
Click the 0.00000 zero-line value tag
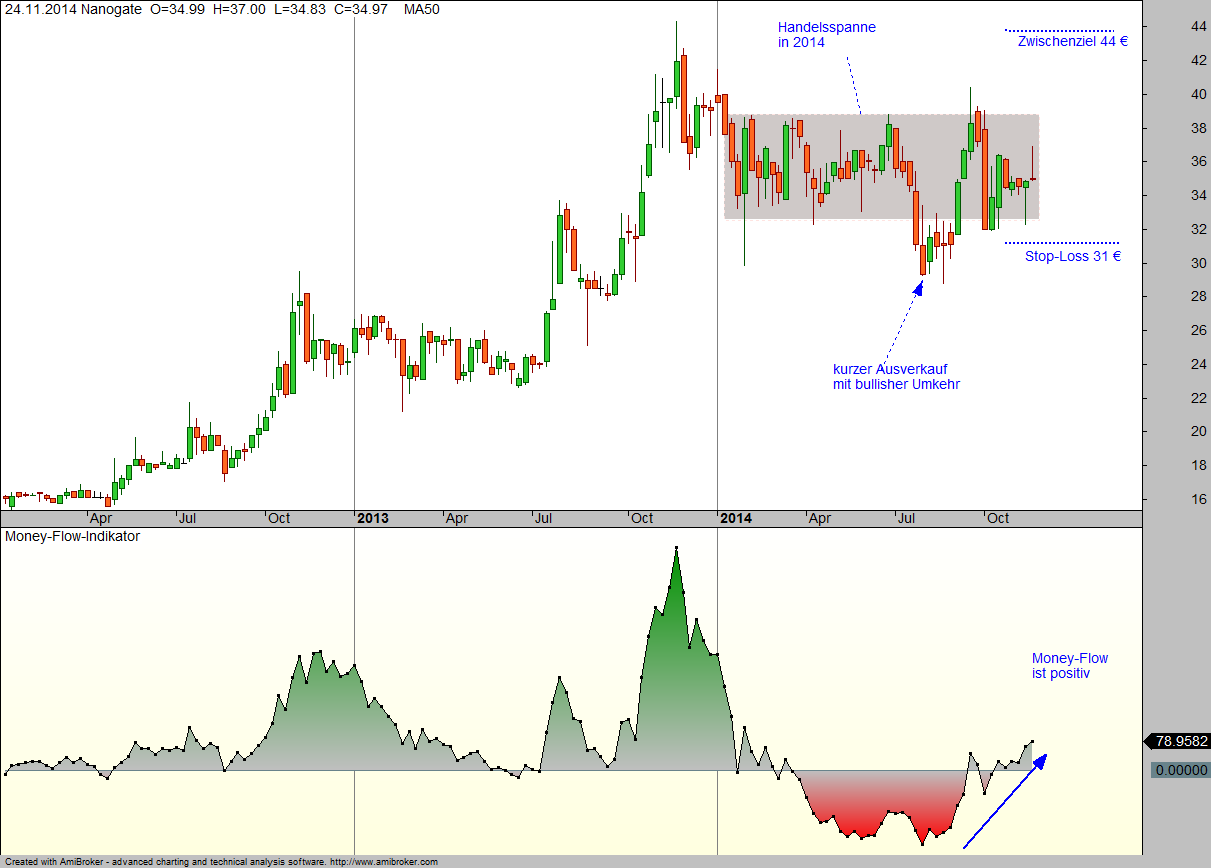[1182, 770]
